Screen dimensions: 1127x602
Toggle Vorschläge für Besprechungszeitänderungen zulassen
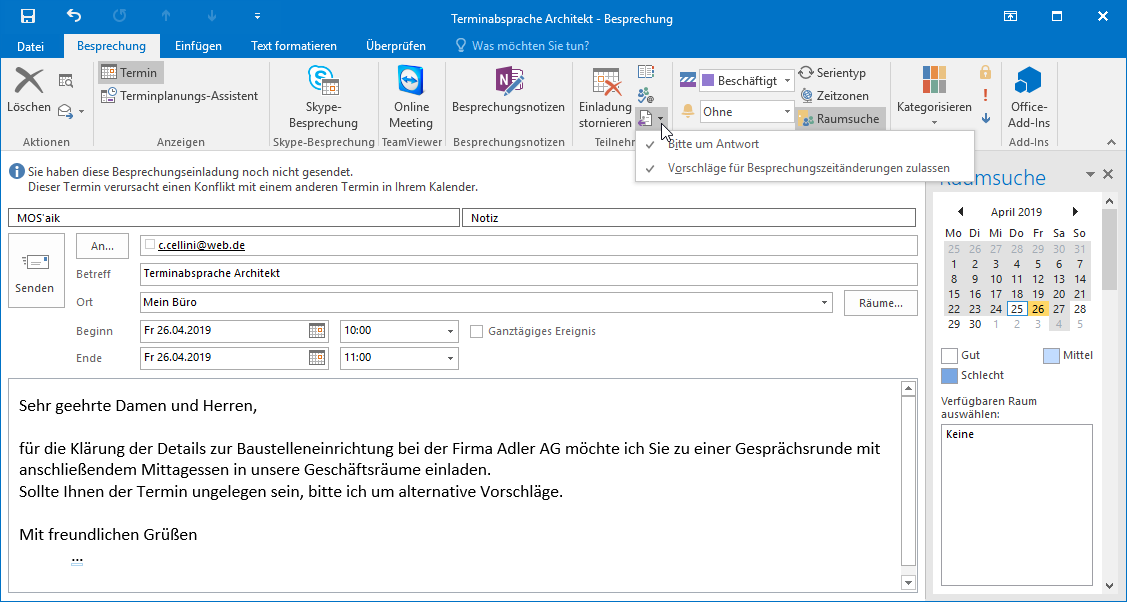(808, 168)
